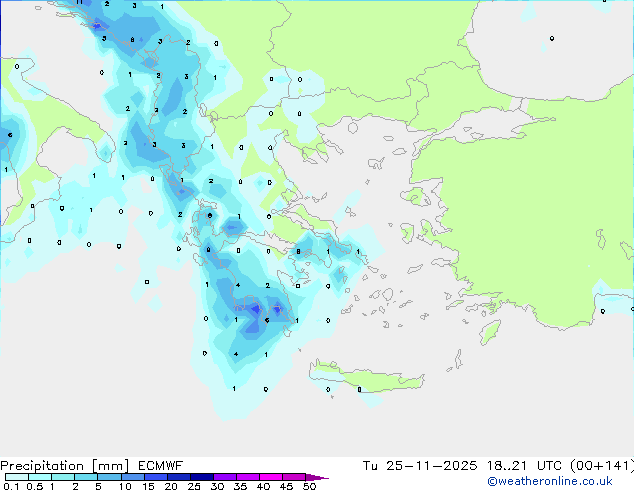634x490 pixels.
Task: Click the 0.1–0.5 mm legend swatch
Action: [17, 477]
